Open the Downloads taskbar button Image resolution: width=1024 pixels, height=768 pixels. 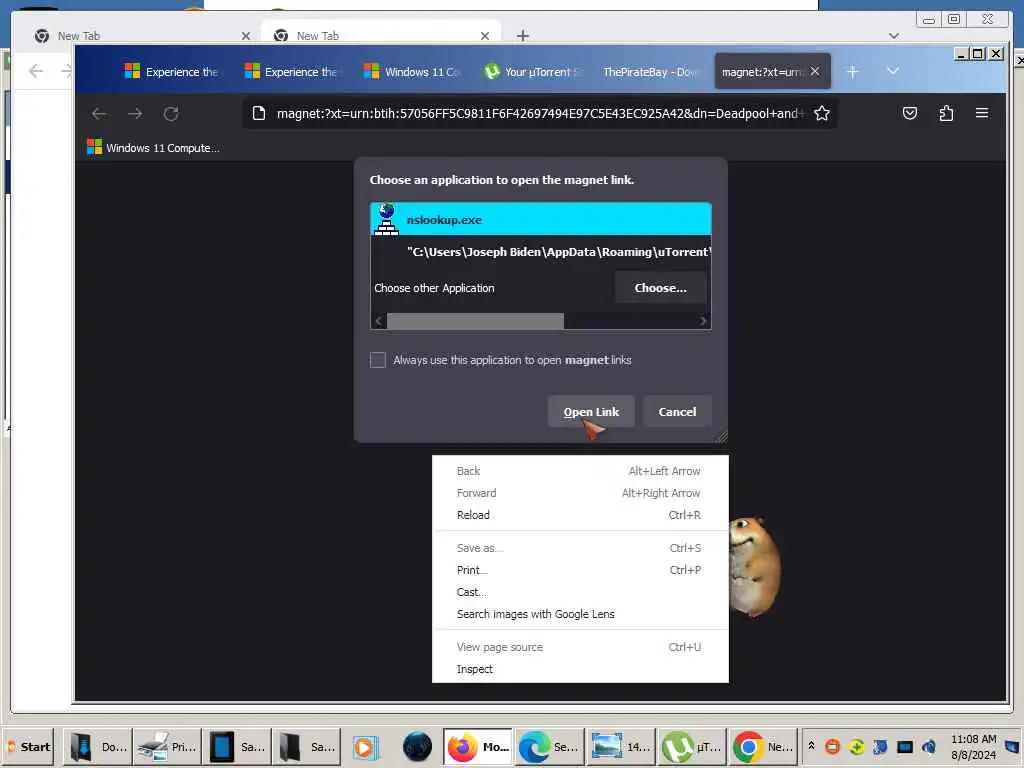coord(98,746)
